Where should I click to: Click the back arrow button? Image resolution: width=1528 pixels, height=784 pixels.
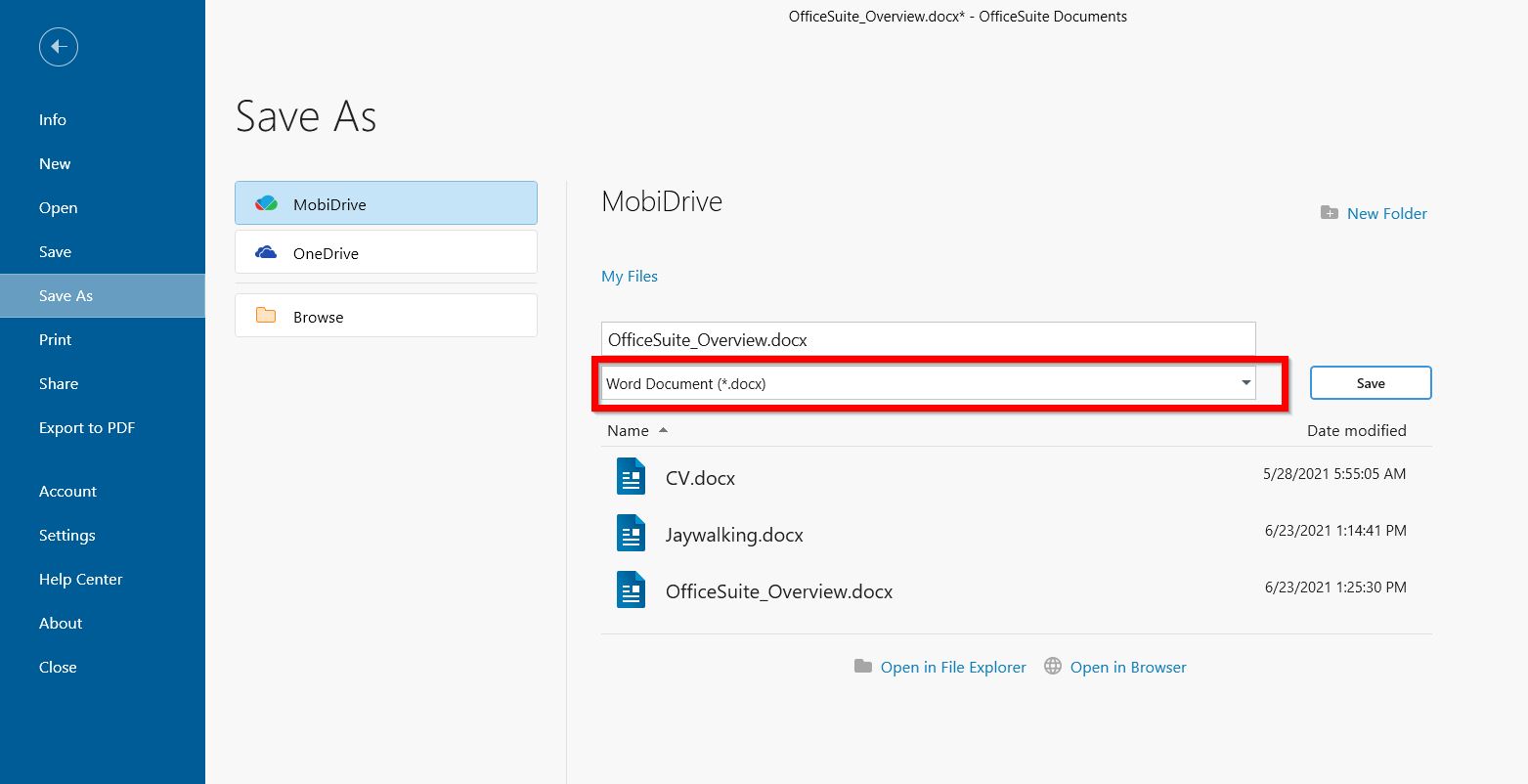click(x=58, y=46)
